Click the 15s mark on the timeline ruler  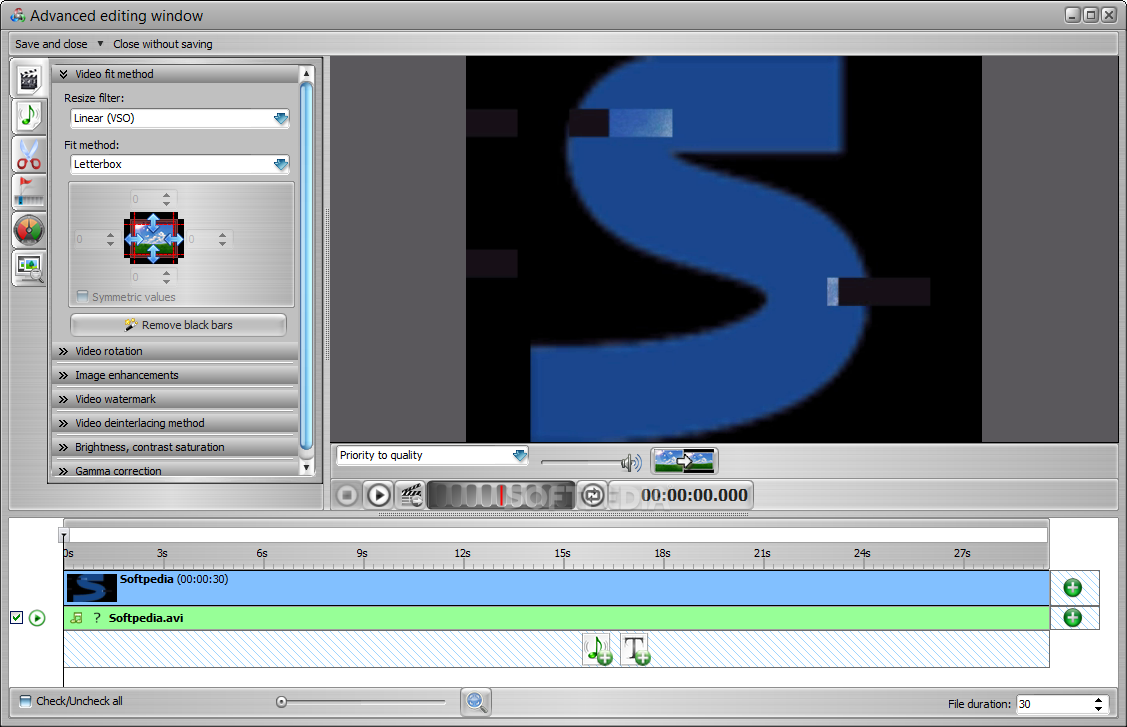[x=562, y=553]
